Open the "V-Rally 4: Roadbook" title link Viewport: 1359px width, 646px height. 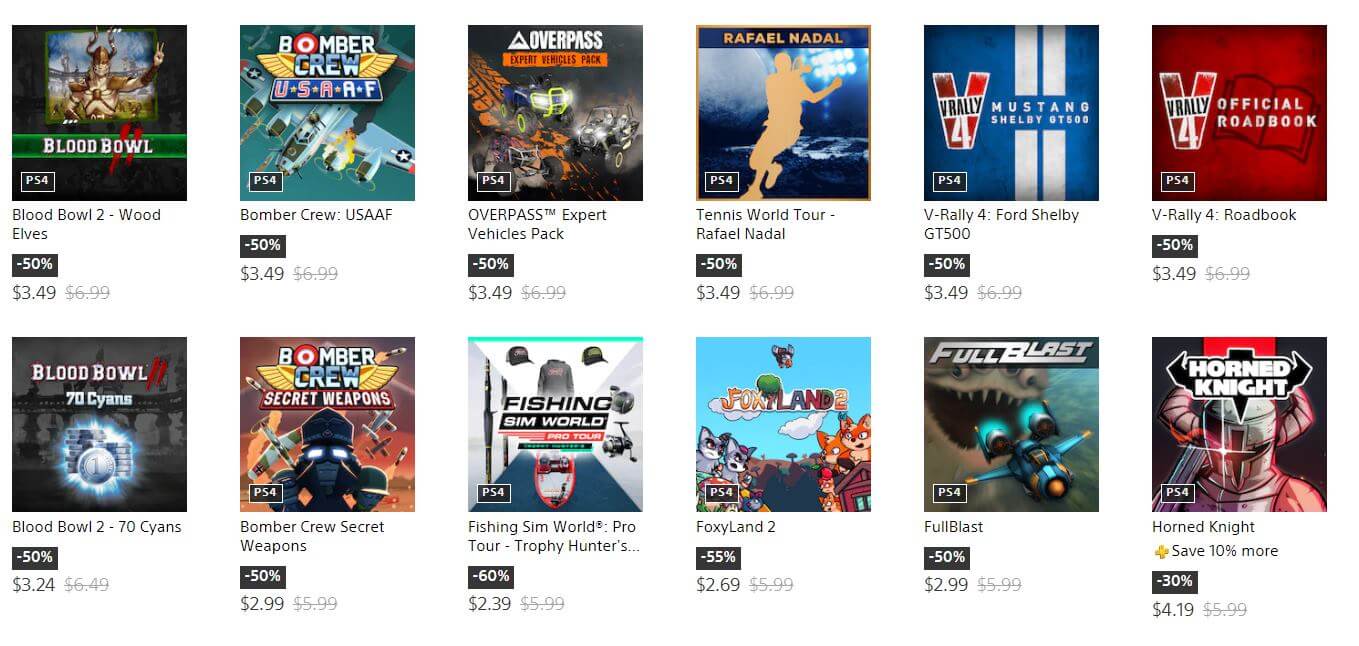1224,215
